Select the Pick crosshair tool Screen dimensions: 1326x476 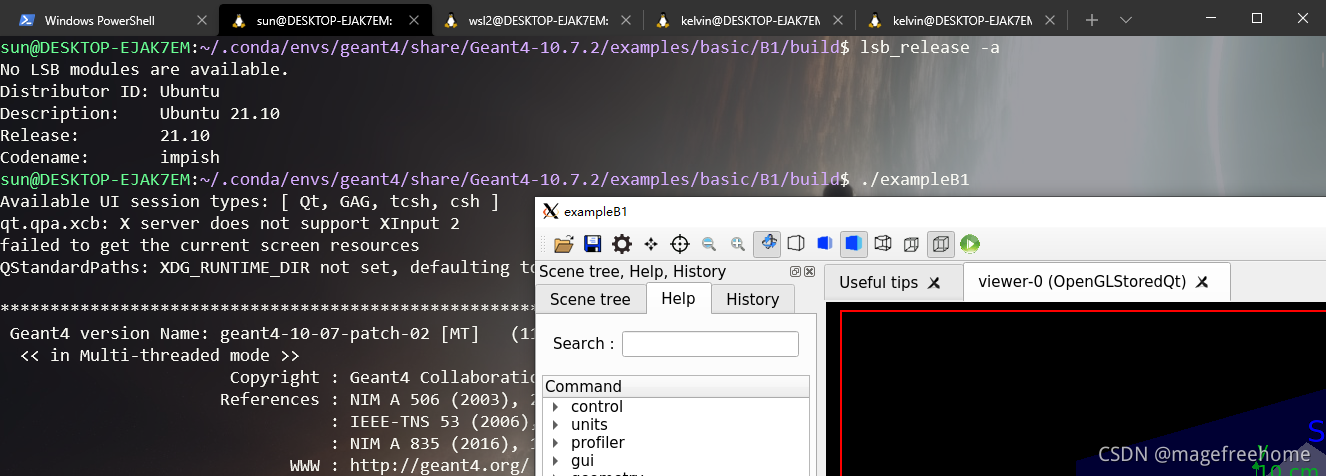click(680, 244)
